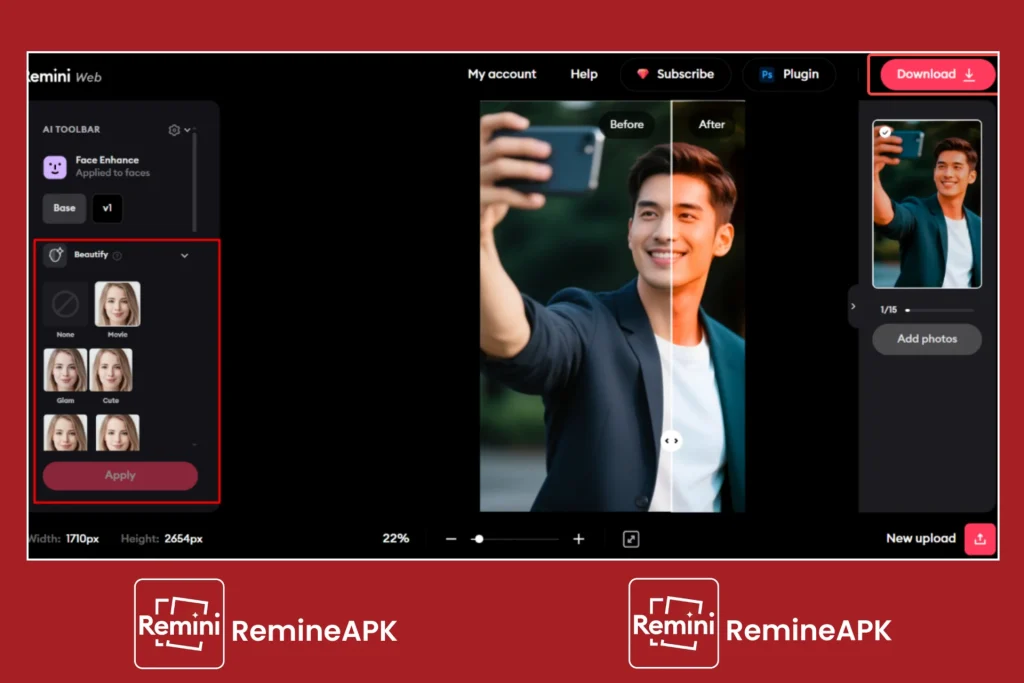Open the Help menu
Viewport: 1024px width, 683px height.
click(583, 74)
